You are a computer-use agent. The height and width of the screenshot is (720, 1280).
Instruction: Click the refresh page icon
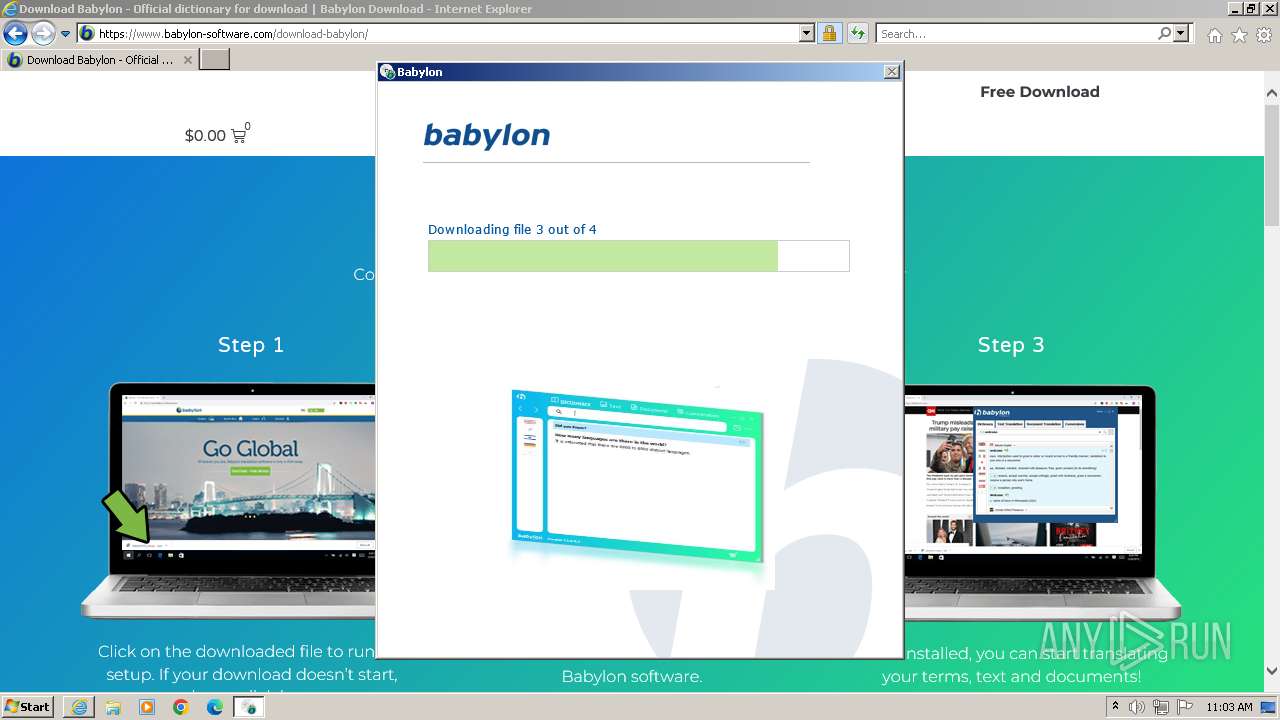click(x=857, y=33)
